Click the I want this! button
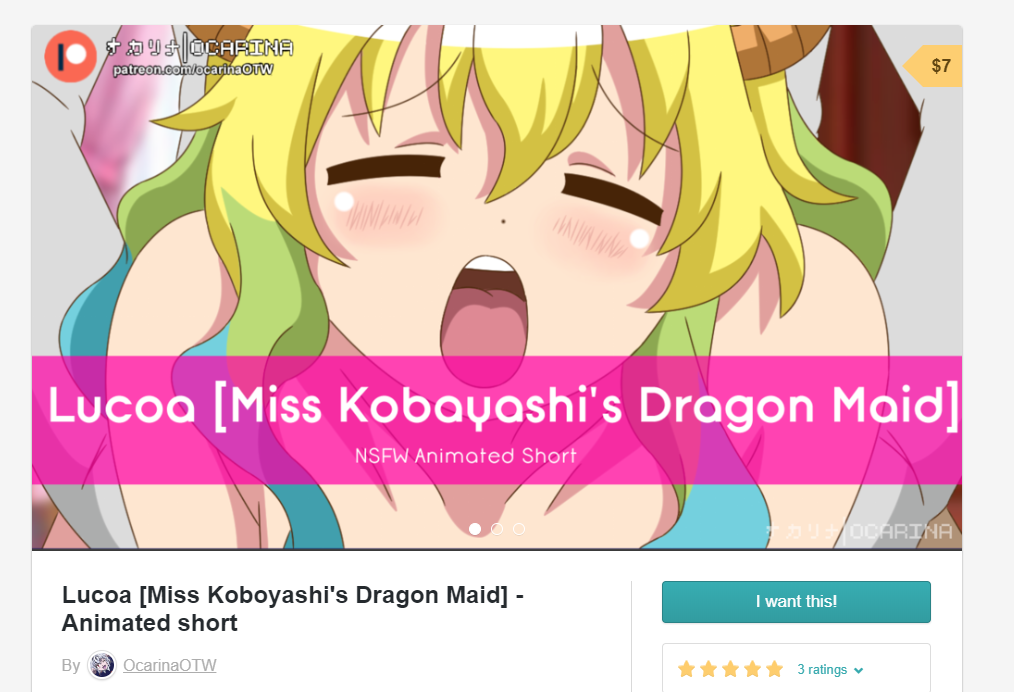 (796, 602)
